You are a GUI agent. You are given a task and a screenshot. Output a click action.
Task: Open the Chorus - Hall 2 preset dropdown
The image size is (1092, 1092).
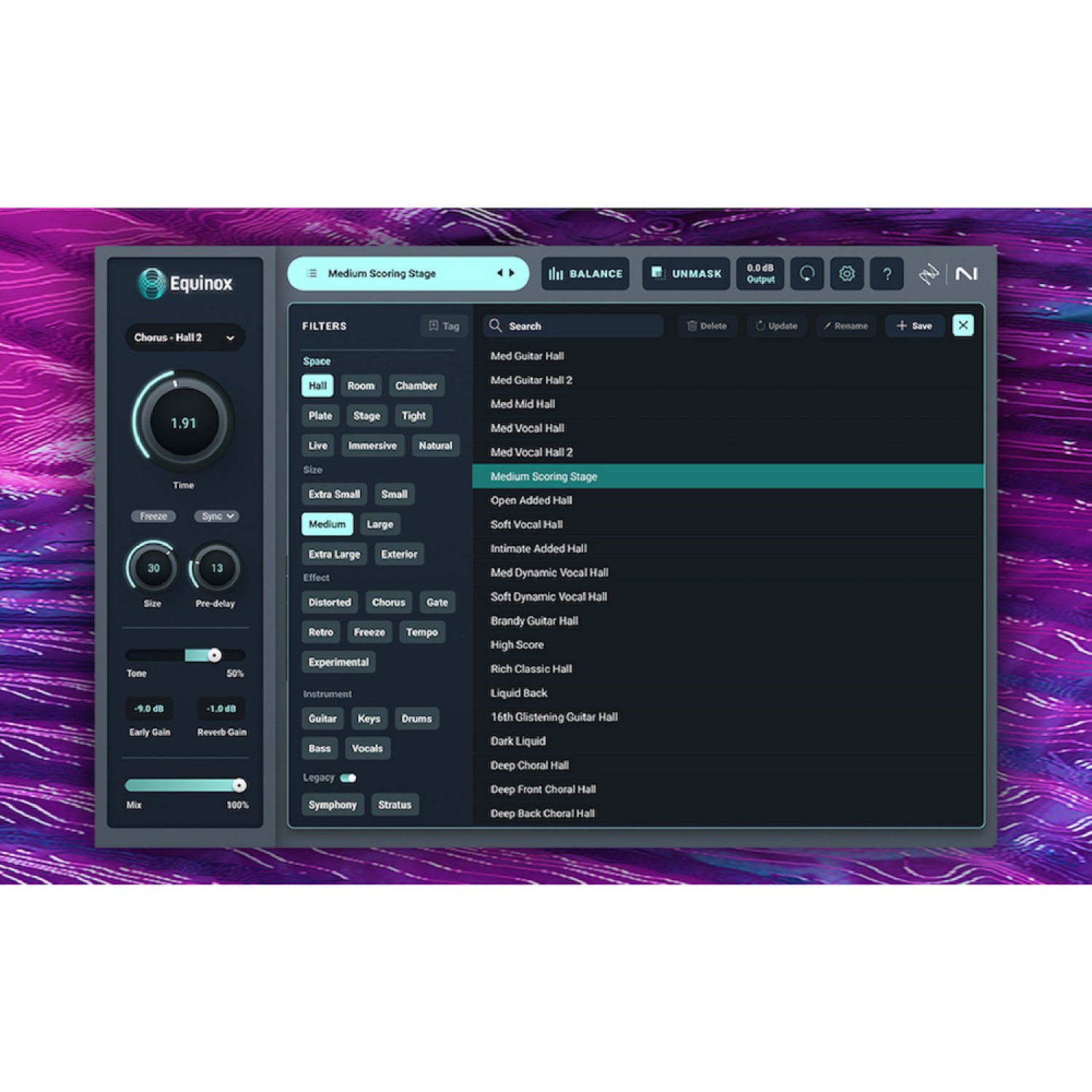[184, 338]
